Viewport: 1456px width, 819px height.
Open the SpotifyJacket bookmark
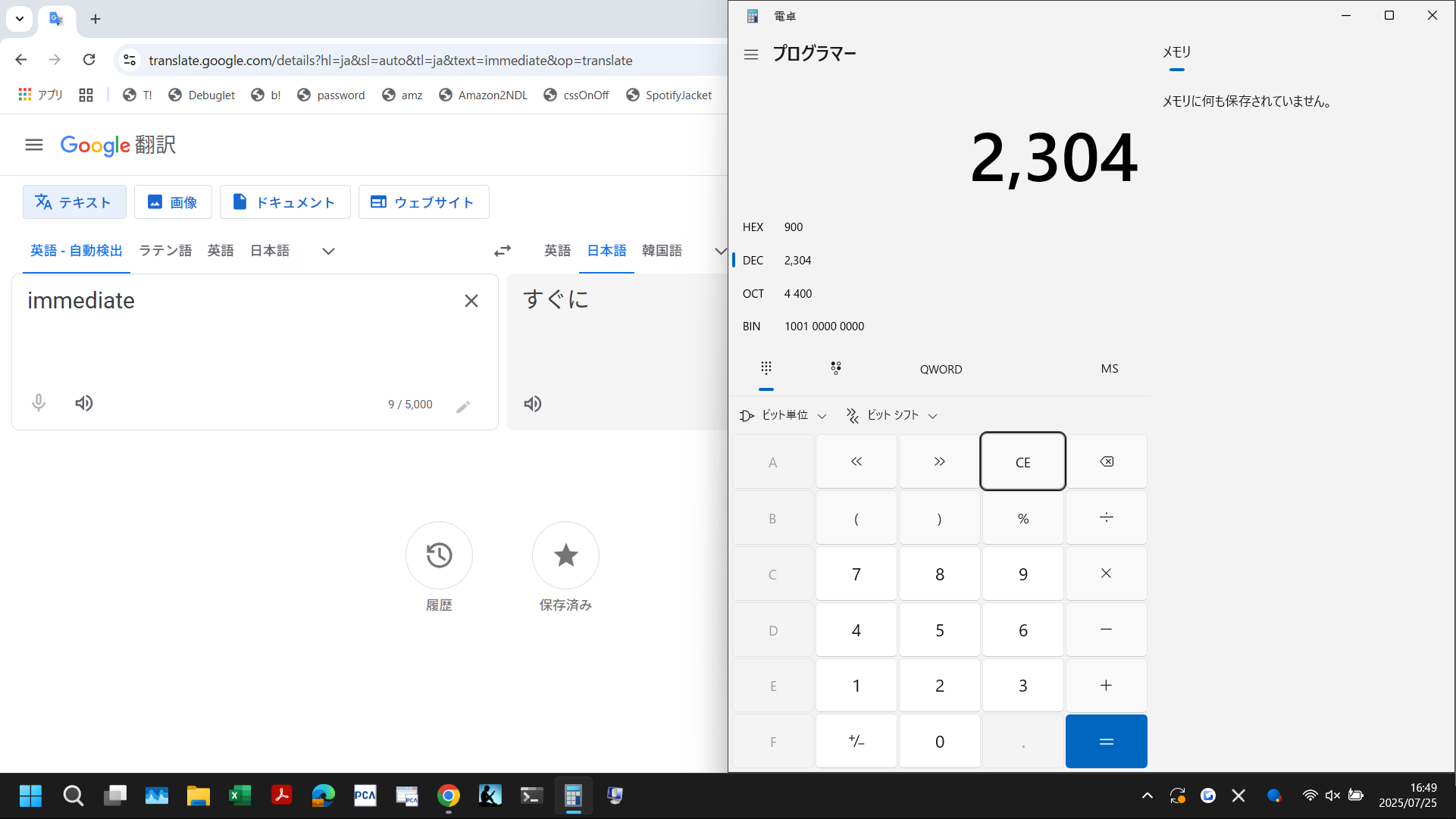[x=669, y=95]
